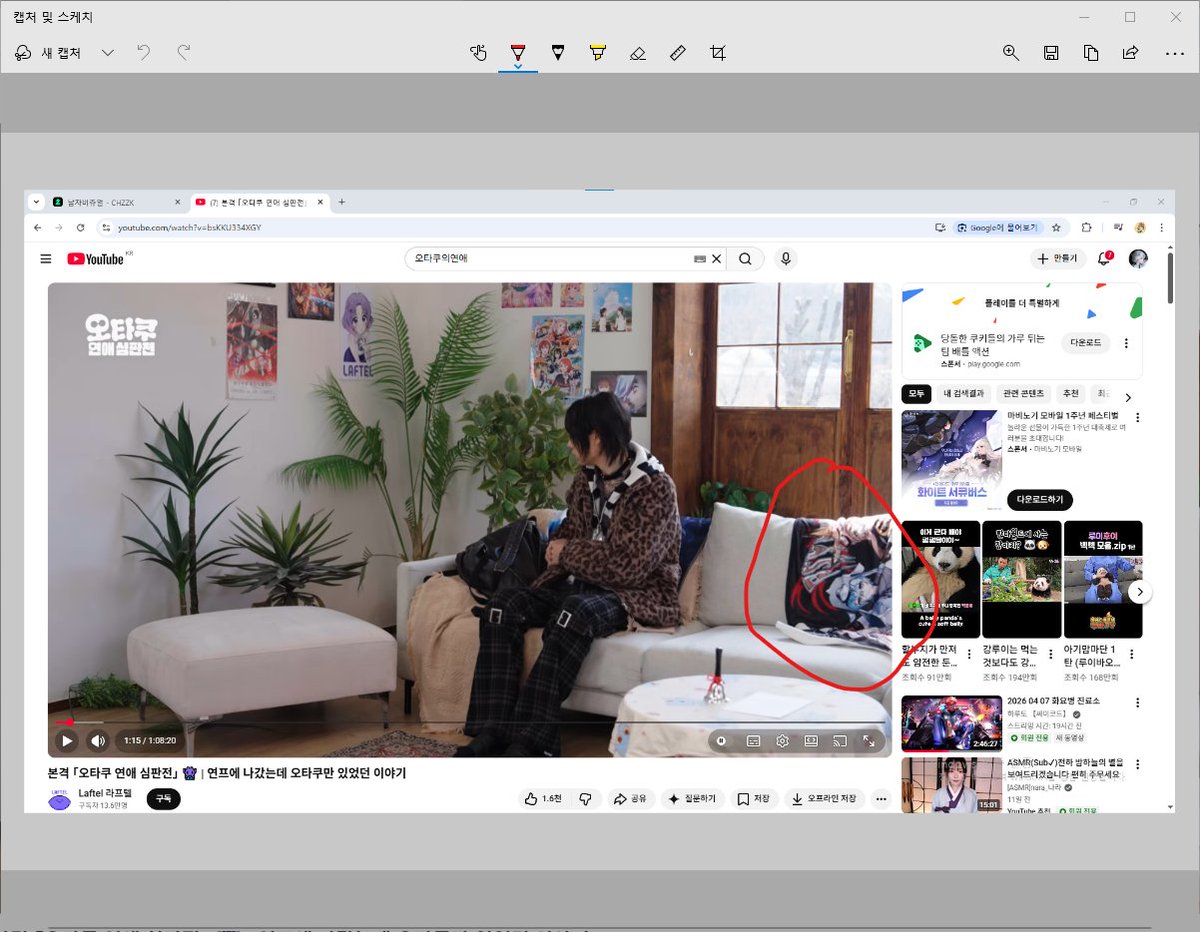Open the video settings gear
Viewport: 1200px width, 932px height.
pyautogui.click(x=783, y=741)
